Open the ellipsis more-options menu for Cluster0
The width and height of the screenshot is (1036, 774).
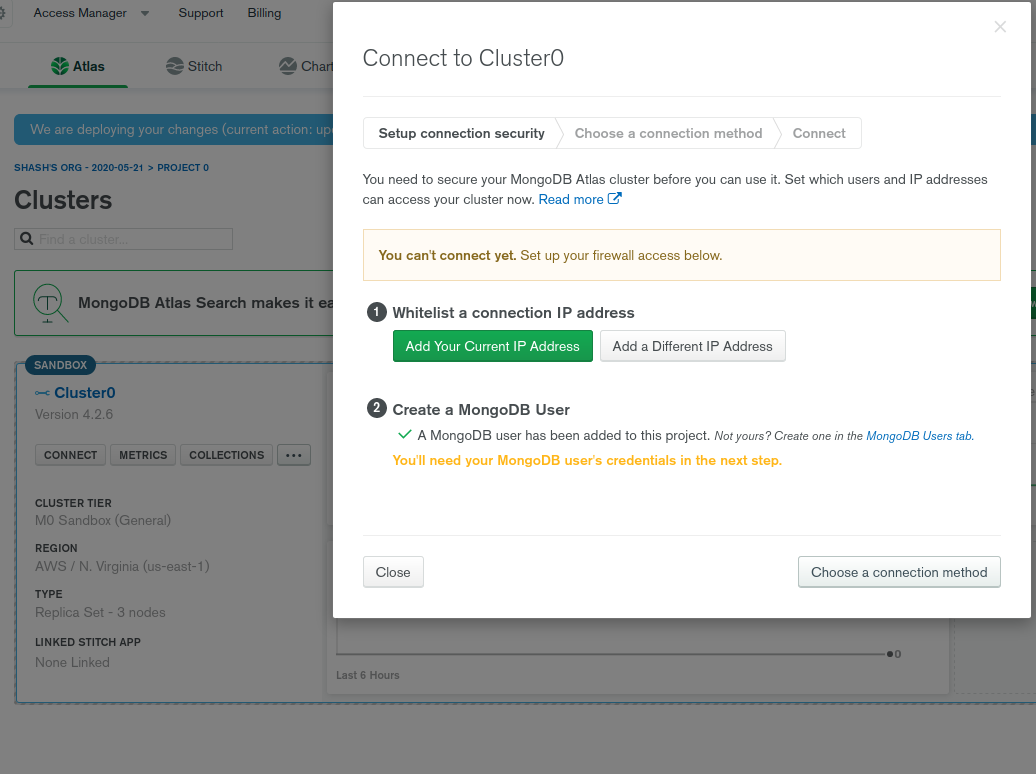point(293,455)
